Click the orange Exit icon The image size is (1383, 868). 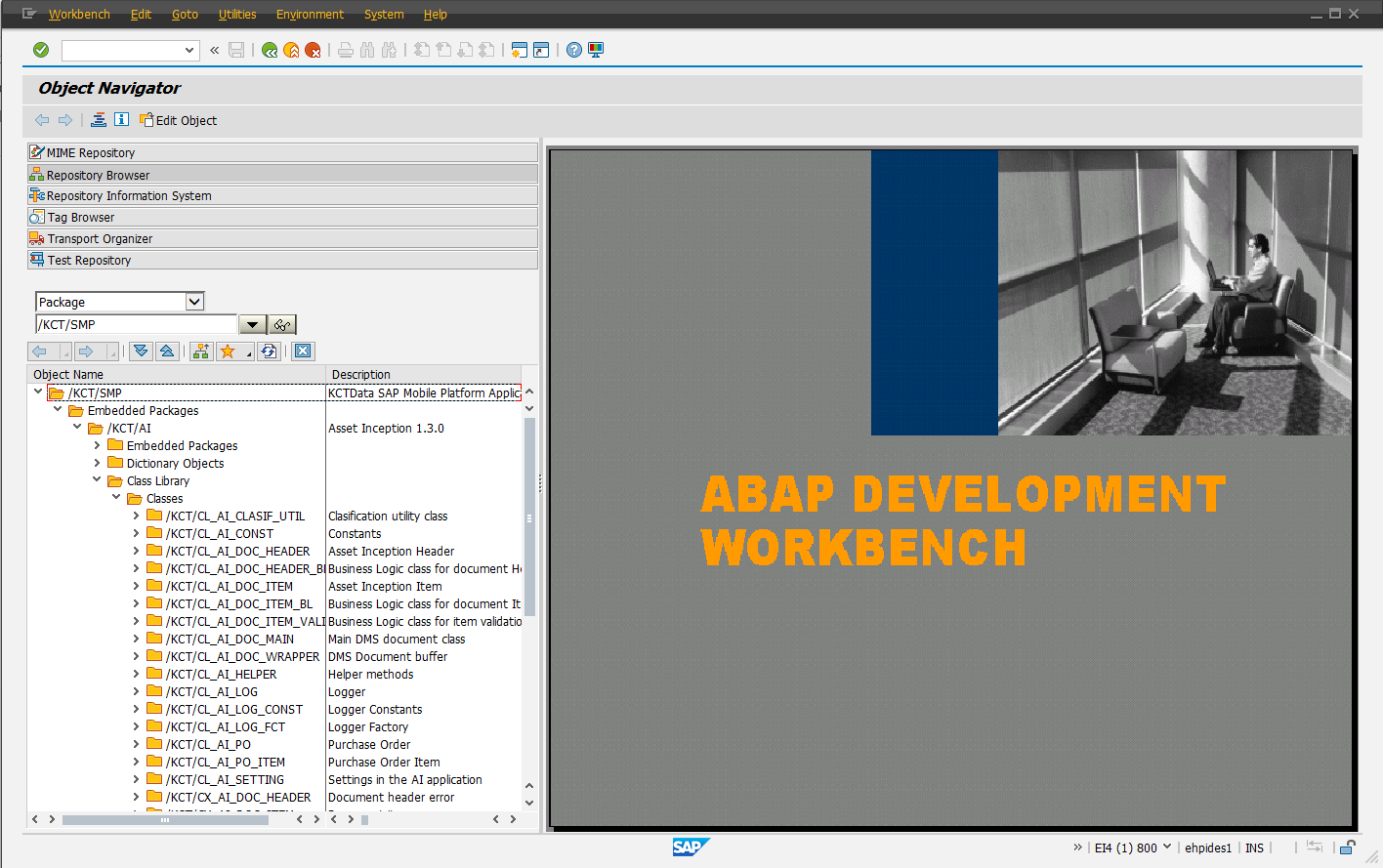291,50
